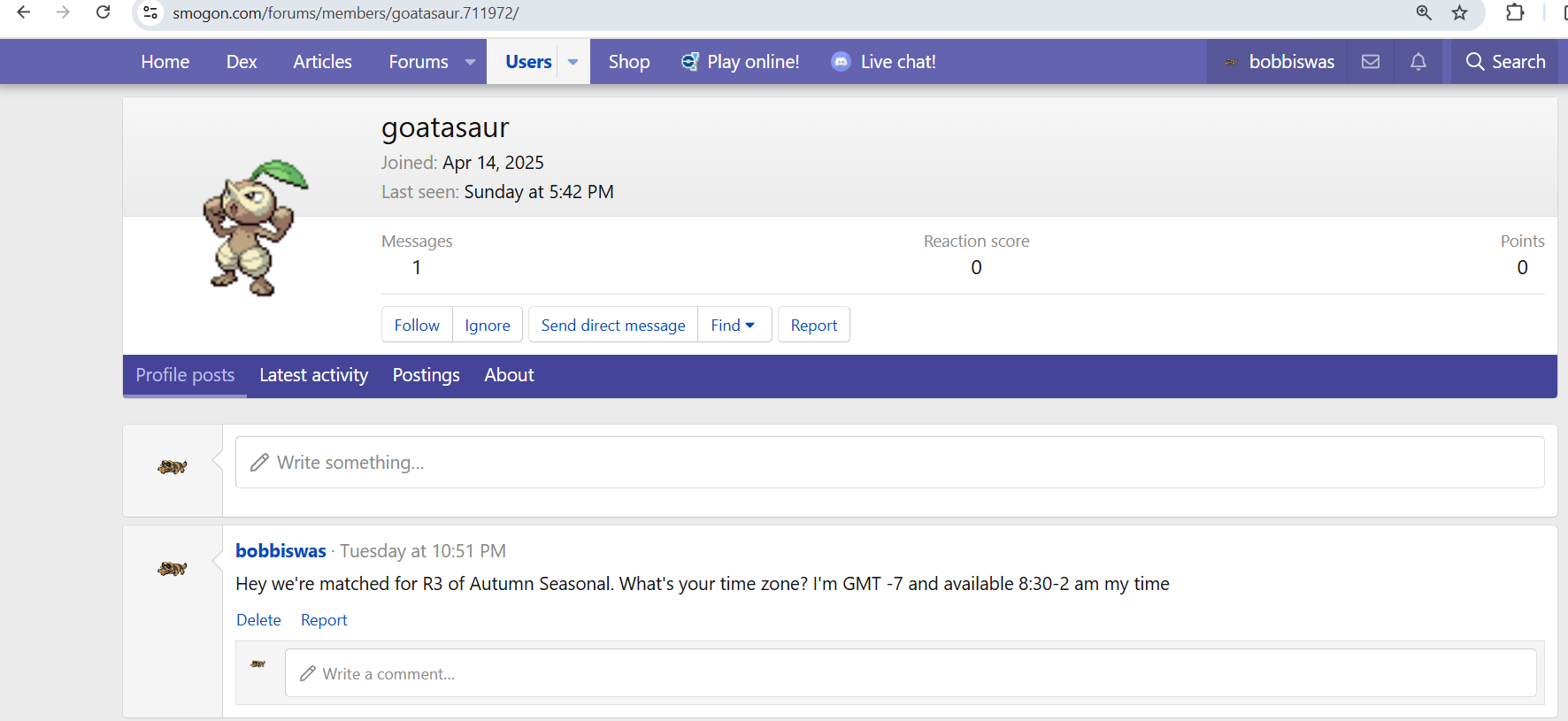Click Send direct message button
Image resolution: width=1568 pixels, height=721 pixels.
[x=612, y=326]
